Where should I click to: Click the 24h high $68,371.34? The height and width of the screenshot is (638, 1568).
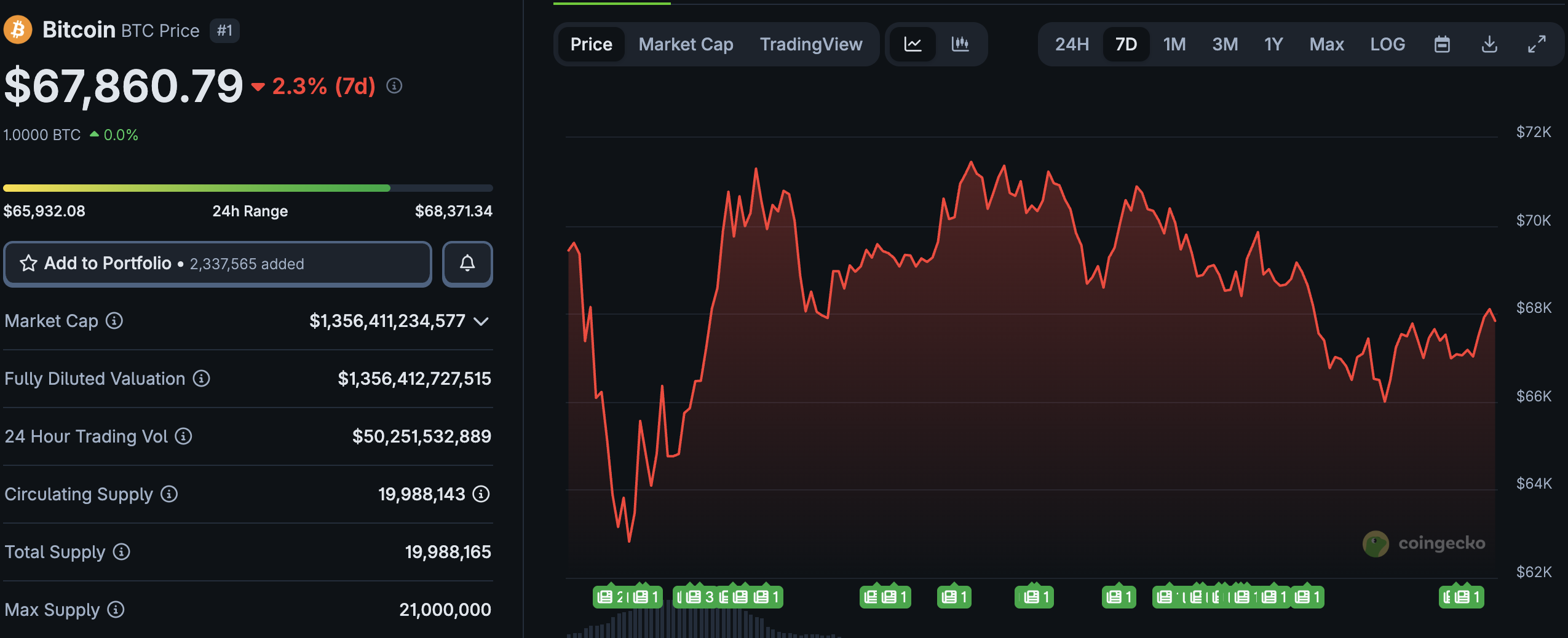(x=454, y=211)
